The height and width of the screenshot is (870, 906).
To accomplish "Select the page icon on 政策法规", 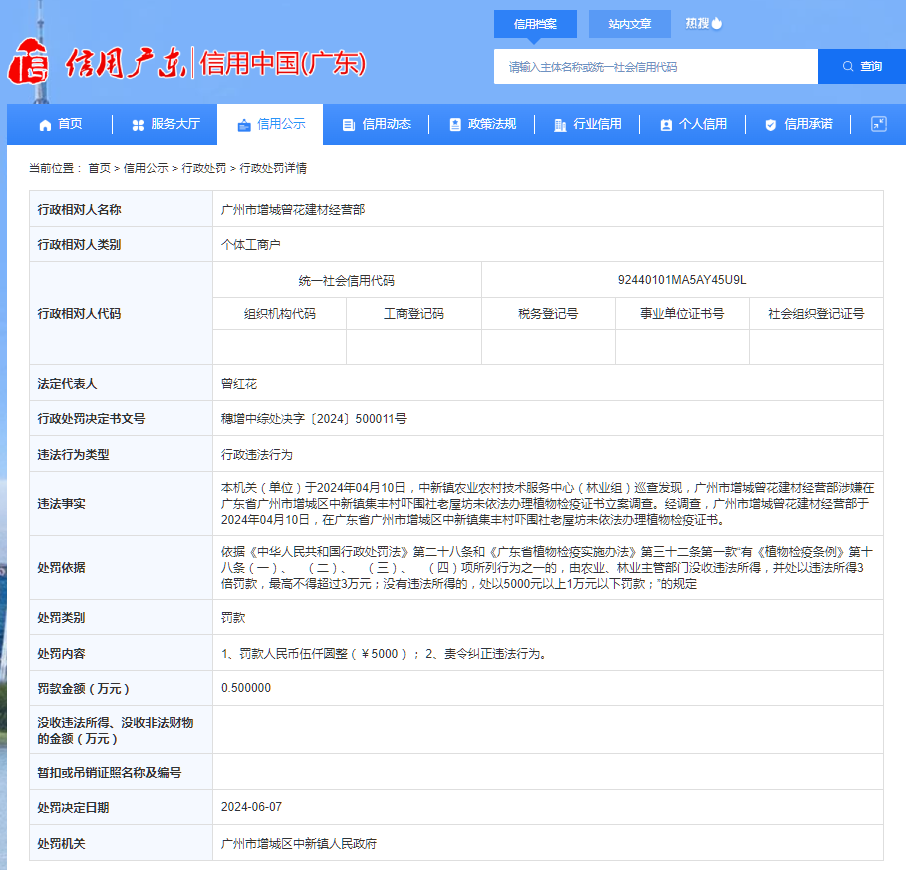I will click(454, 124).
